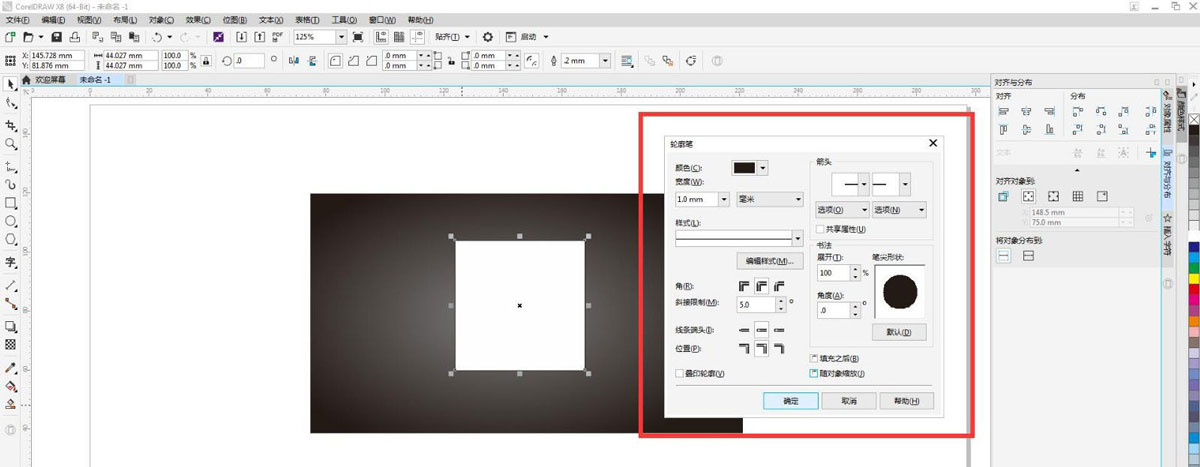Select the Zoom tool in the toolbox
1200x467 pixels.
[11, 144]
